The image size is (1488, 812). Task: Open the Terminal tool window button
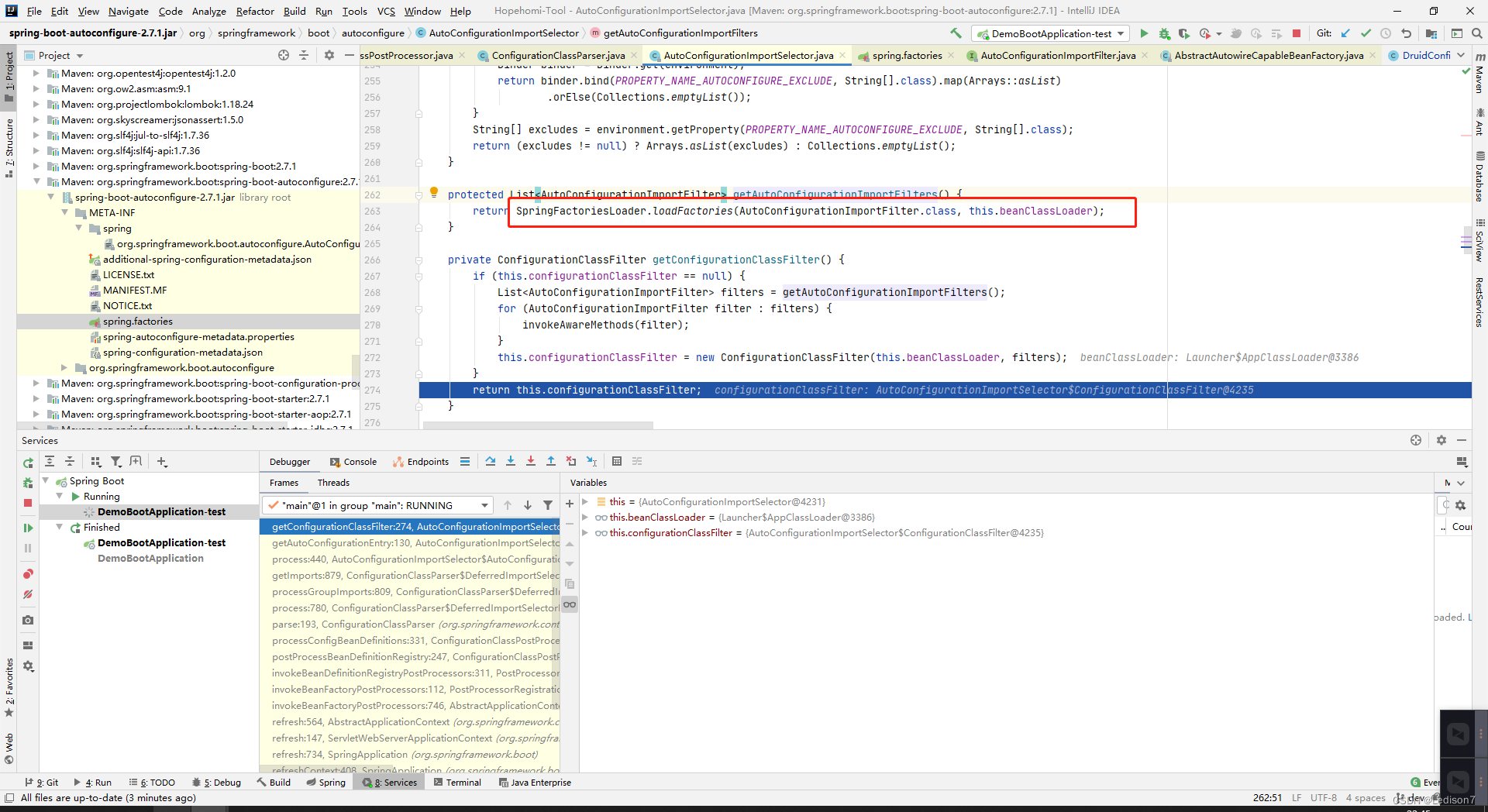coord(457,783)
